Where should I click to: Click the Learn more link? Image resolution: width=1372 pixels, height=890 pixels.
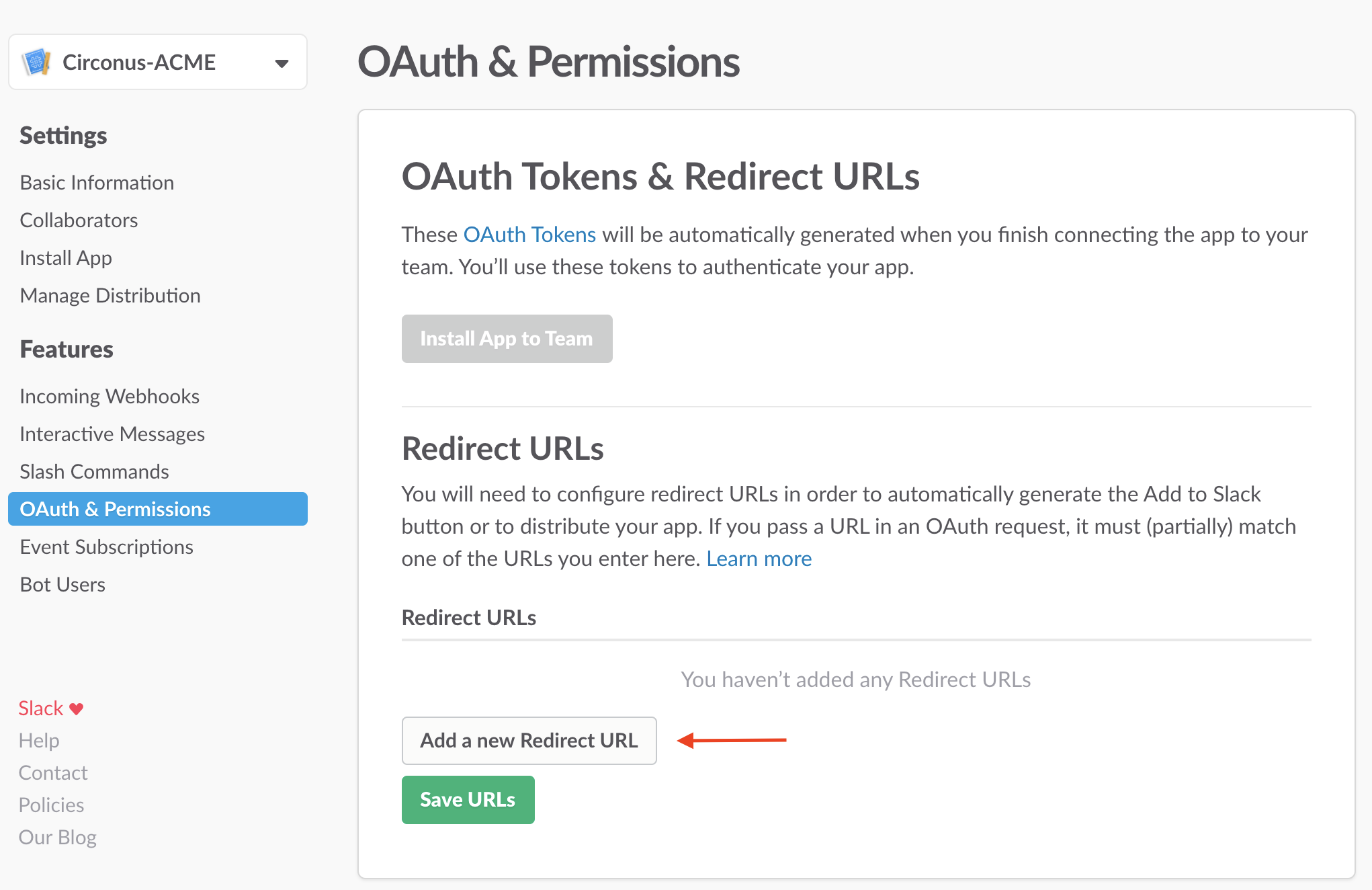[x=759, y=559]
